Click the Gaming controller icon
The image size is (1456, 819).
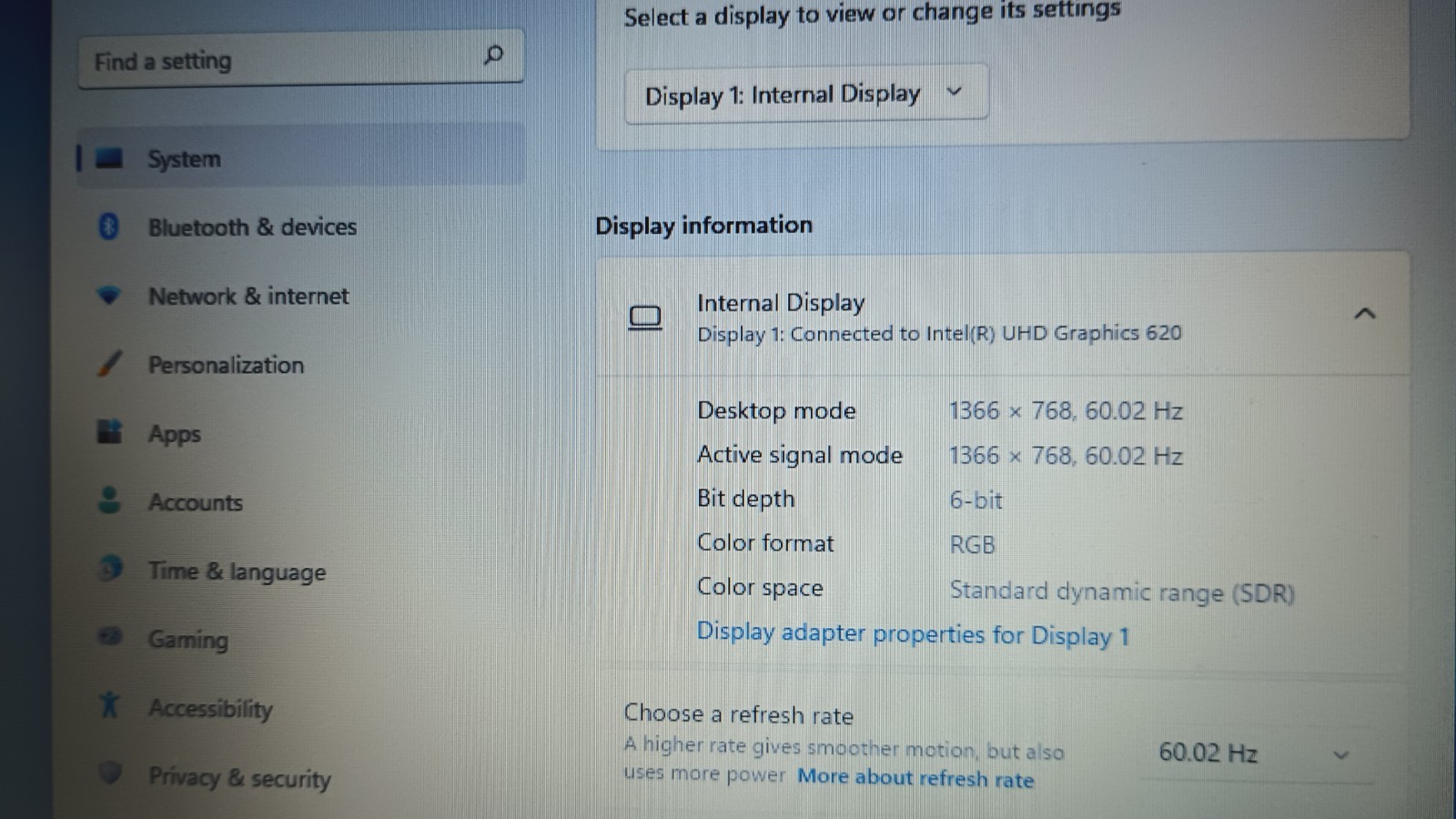tap(110, 636)
